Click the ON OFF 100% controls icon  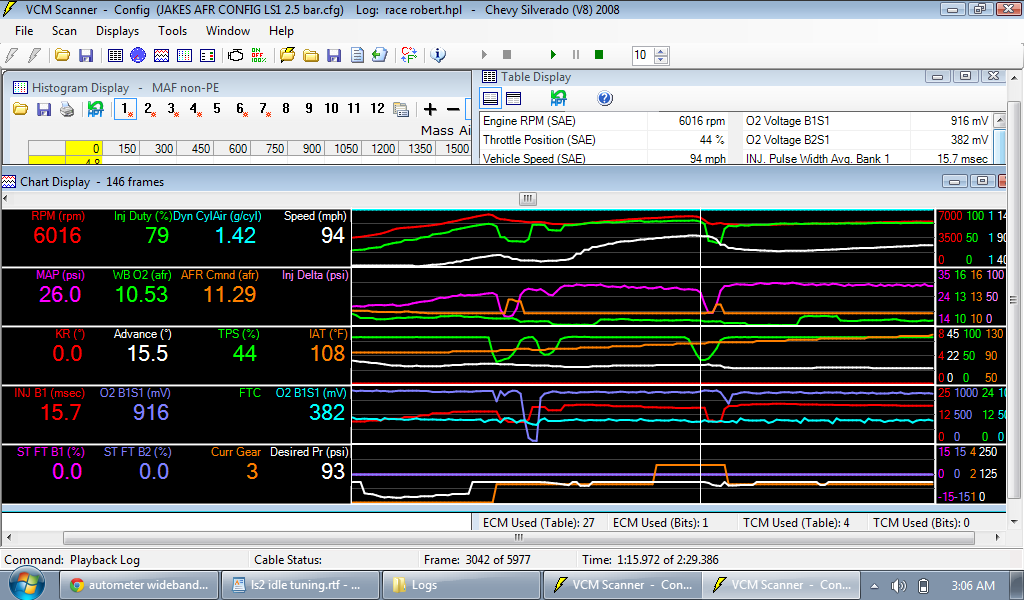coord(259,55)
